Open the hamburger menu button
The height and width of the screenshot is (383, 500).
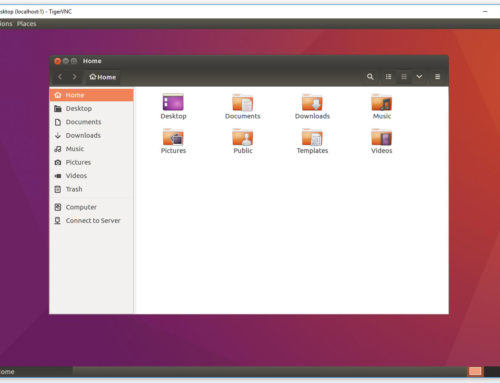437,77
